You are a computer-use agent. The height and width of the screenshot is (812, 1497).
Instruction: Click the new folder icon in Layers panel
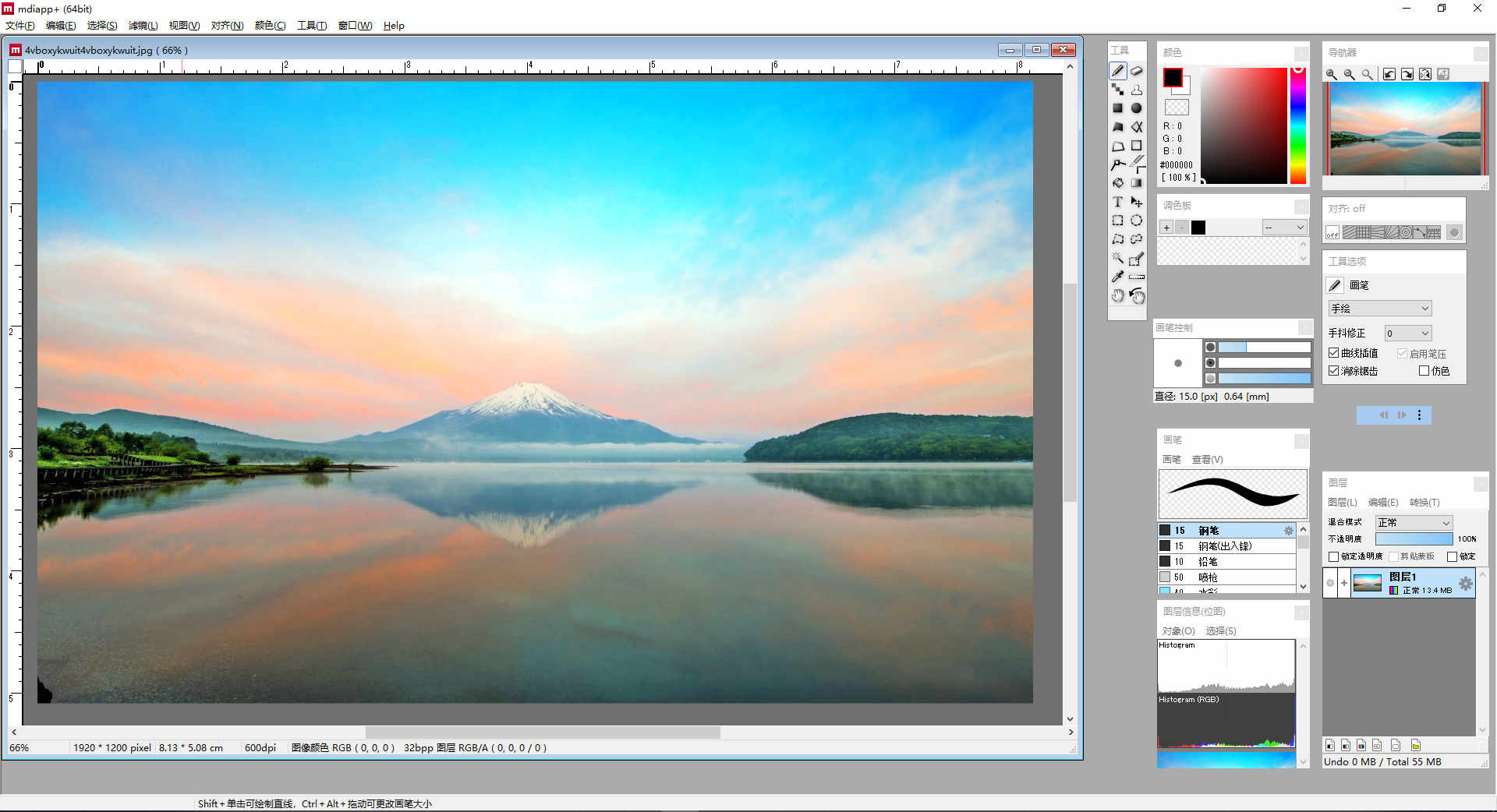point(1416,745)
